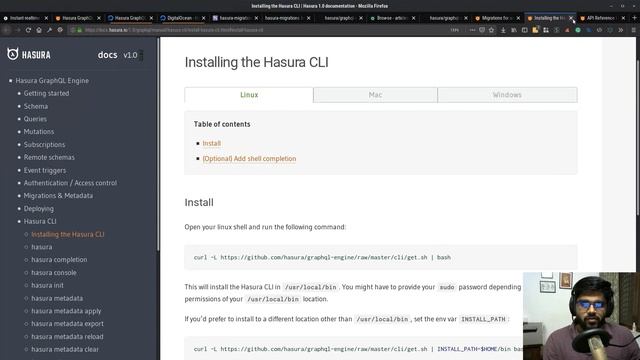640x360 pixels.
Task: Open Getting started in sidebar
Action: [46, 93]
